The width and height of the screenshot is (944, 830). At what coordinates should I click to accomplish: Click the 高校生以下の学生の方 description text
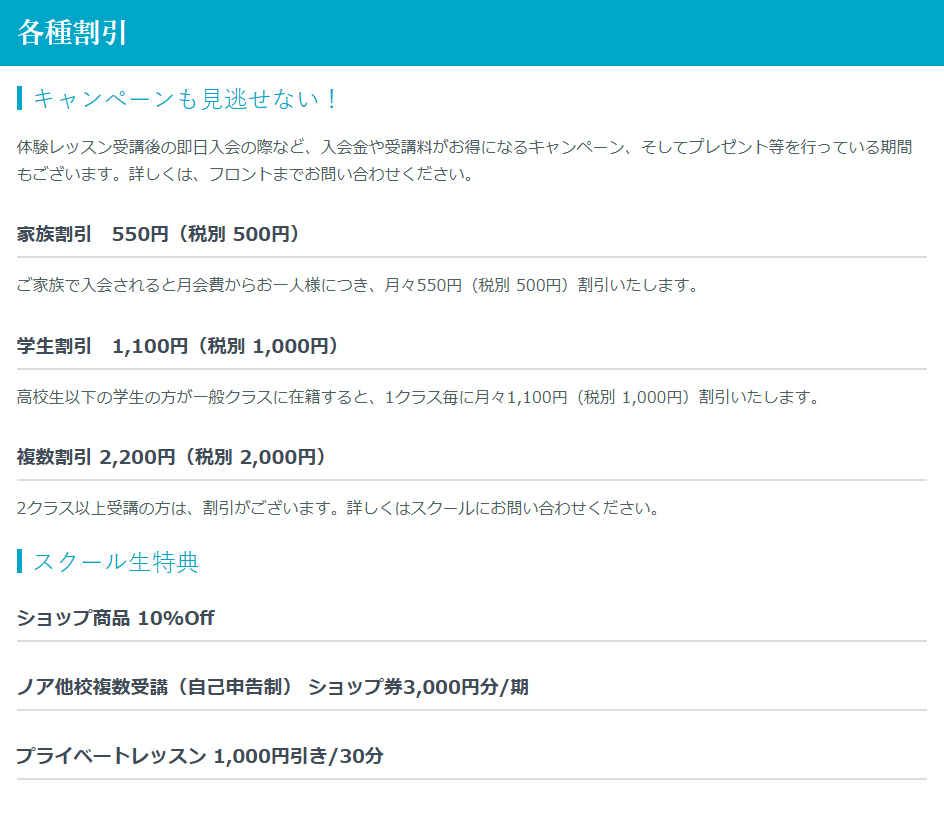pos(418,397)
